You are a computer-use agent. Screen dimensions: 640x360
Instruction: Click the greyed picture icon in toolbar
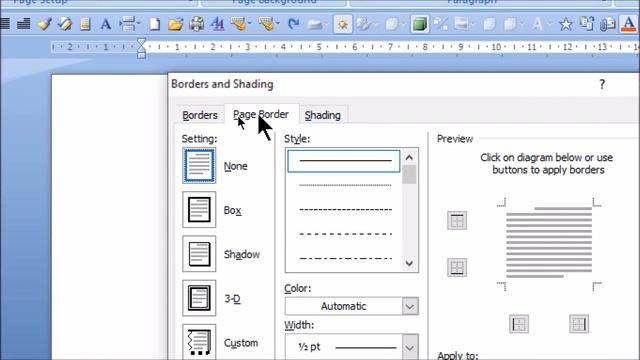pyautogui.click(x=461, y=24)
